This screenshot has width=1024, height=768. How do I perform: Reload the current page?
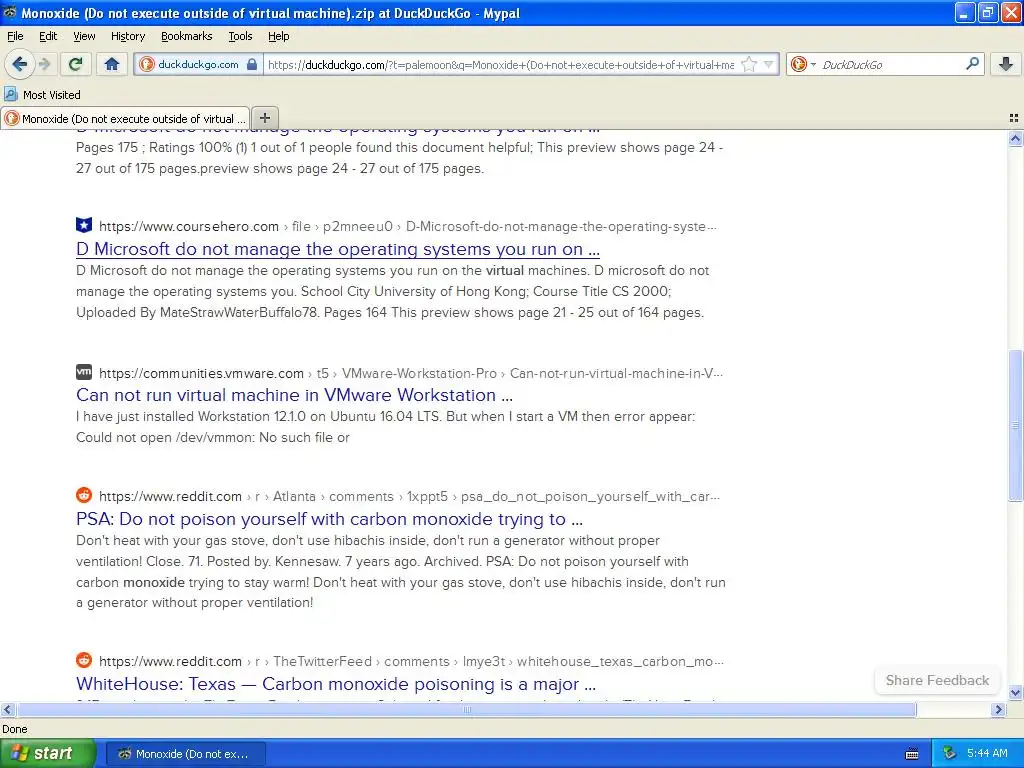click(x=76, y=64)
